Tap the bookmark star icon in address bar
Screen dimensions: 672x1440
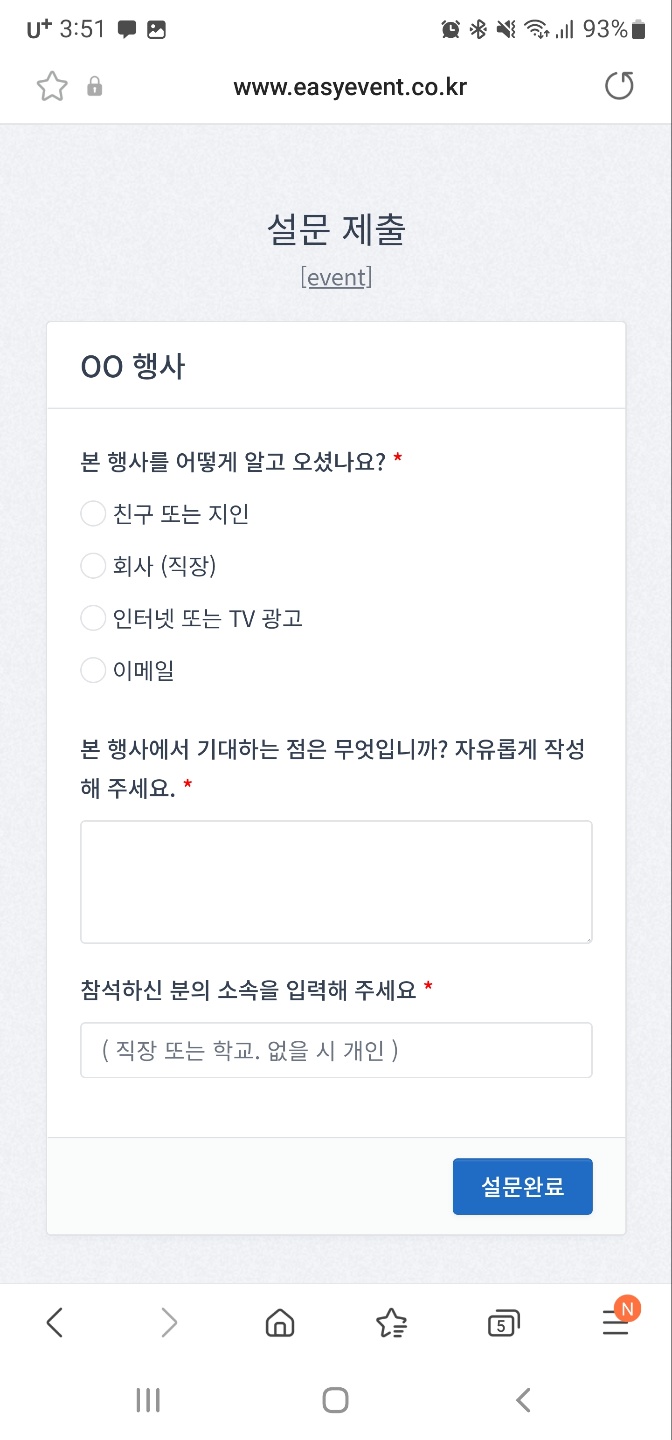52,87
